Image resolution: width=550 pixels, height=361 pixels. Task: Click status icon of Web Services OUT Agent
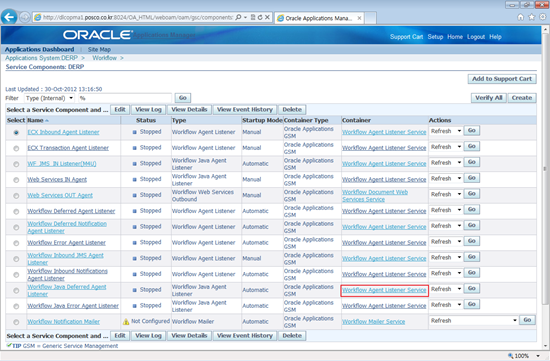pos(134,195)
